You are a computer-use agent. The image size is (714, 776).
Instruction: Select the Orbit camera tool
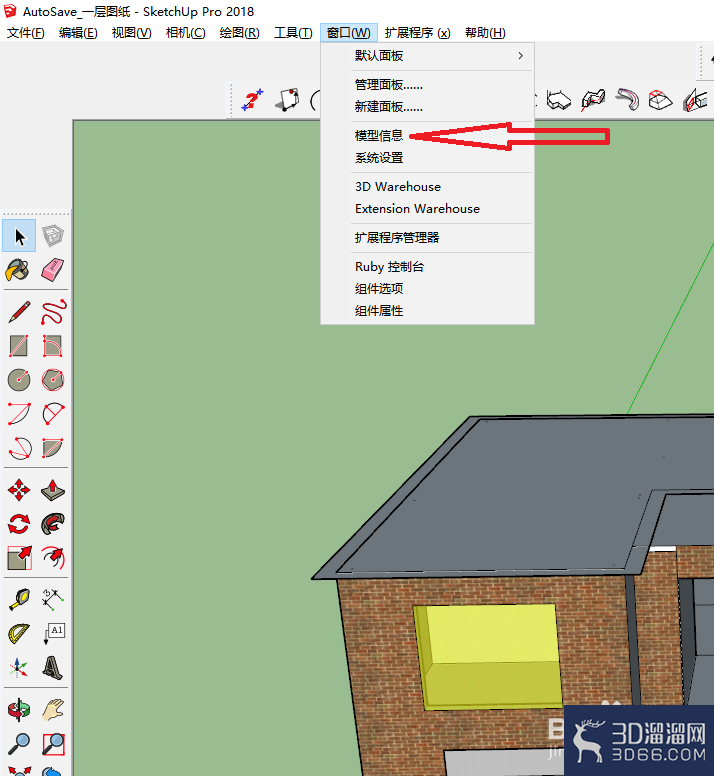click(19, 710)
